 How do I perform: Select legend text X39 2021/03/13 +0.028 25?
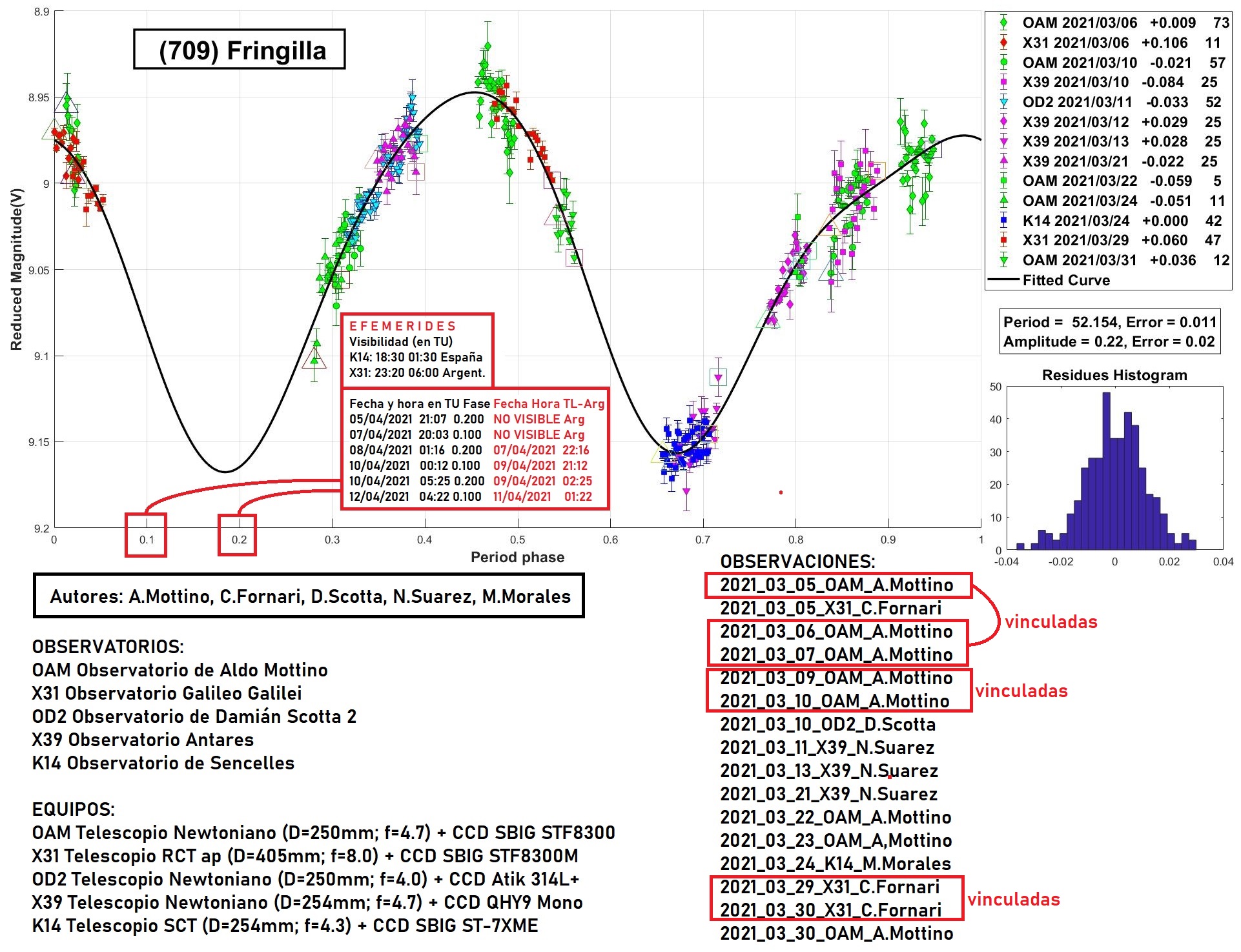point(1121,141)
